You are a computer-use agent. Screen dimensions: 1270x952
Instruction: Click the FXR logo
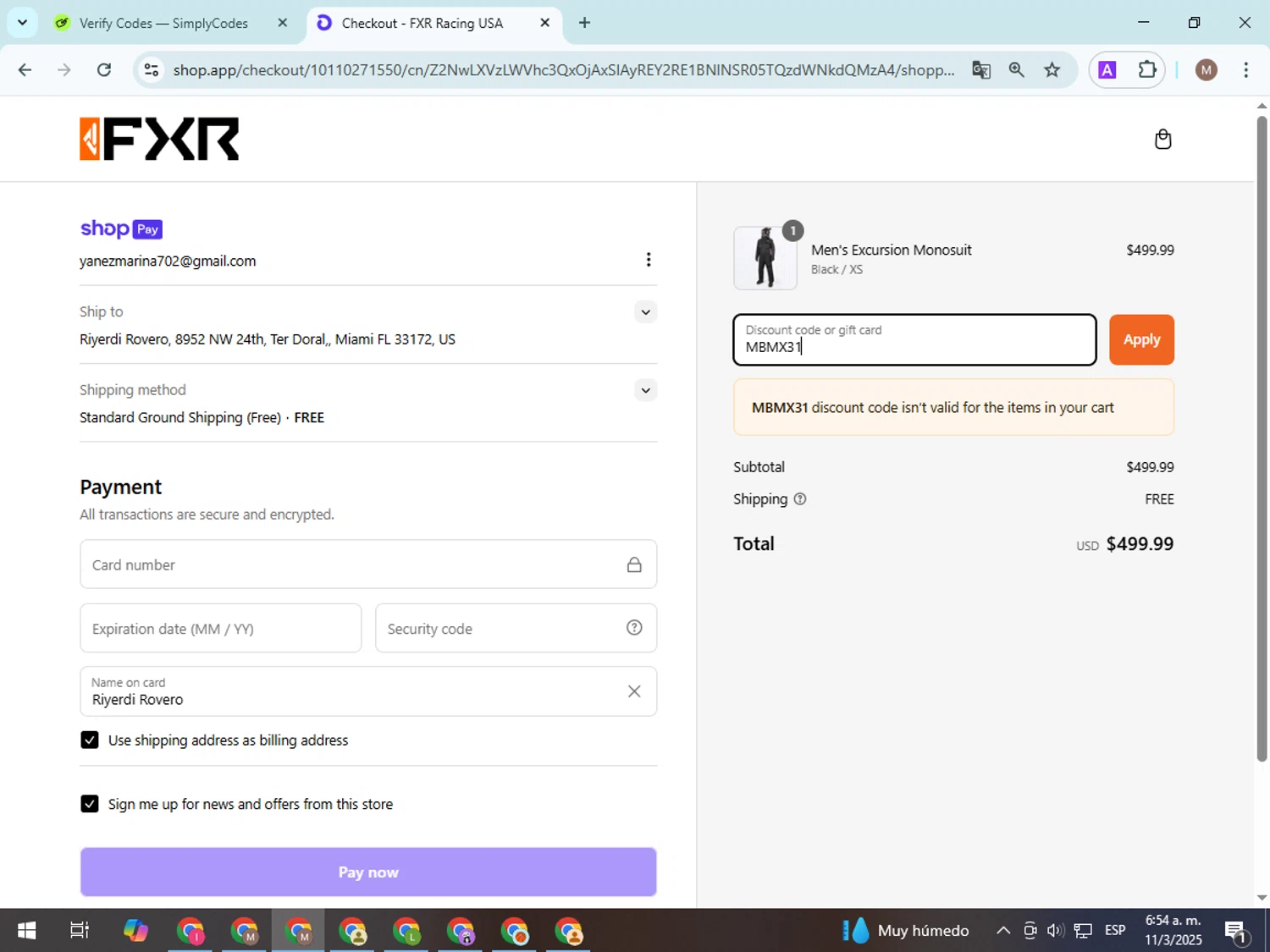[159, 139]
